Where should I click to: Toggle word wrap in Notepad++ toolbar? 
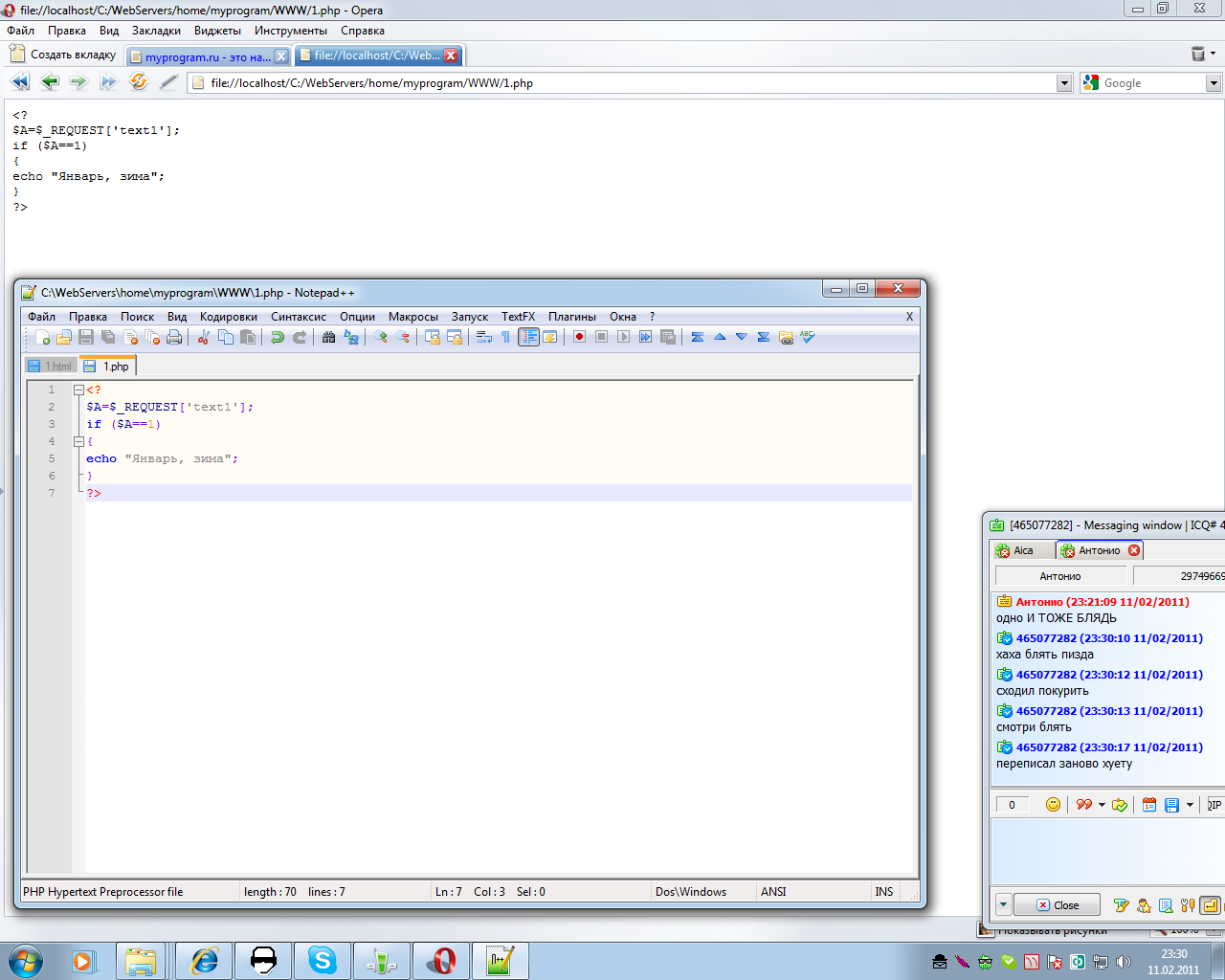click(x=483, y=337)
